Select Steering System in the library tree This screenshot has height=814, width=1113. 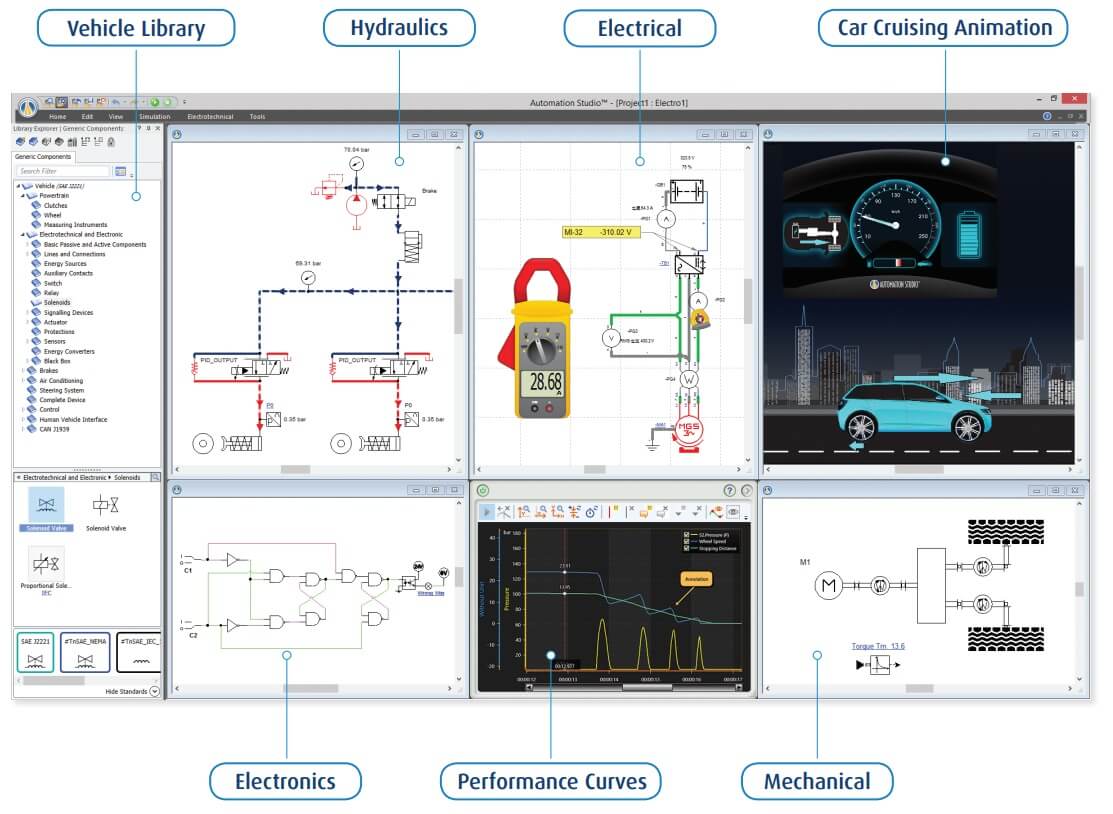tap(62, 390)
